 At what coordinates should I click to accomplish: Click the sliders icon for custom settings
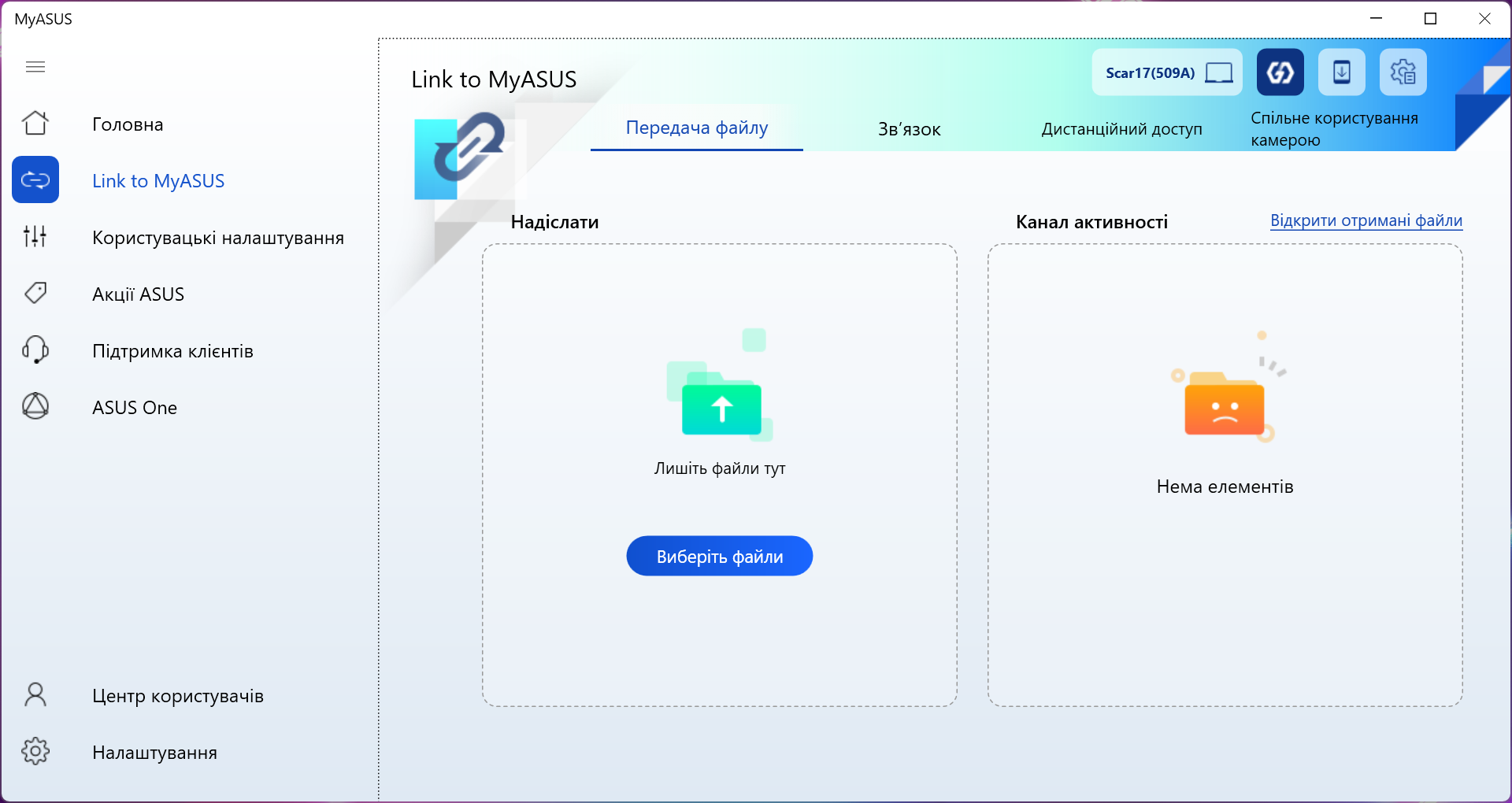tap(35, 236)
